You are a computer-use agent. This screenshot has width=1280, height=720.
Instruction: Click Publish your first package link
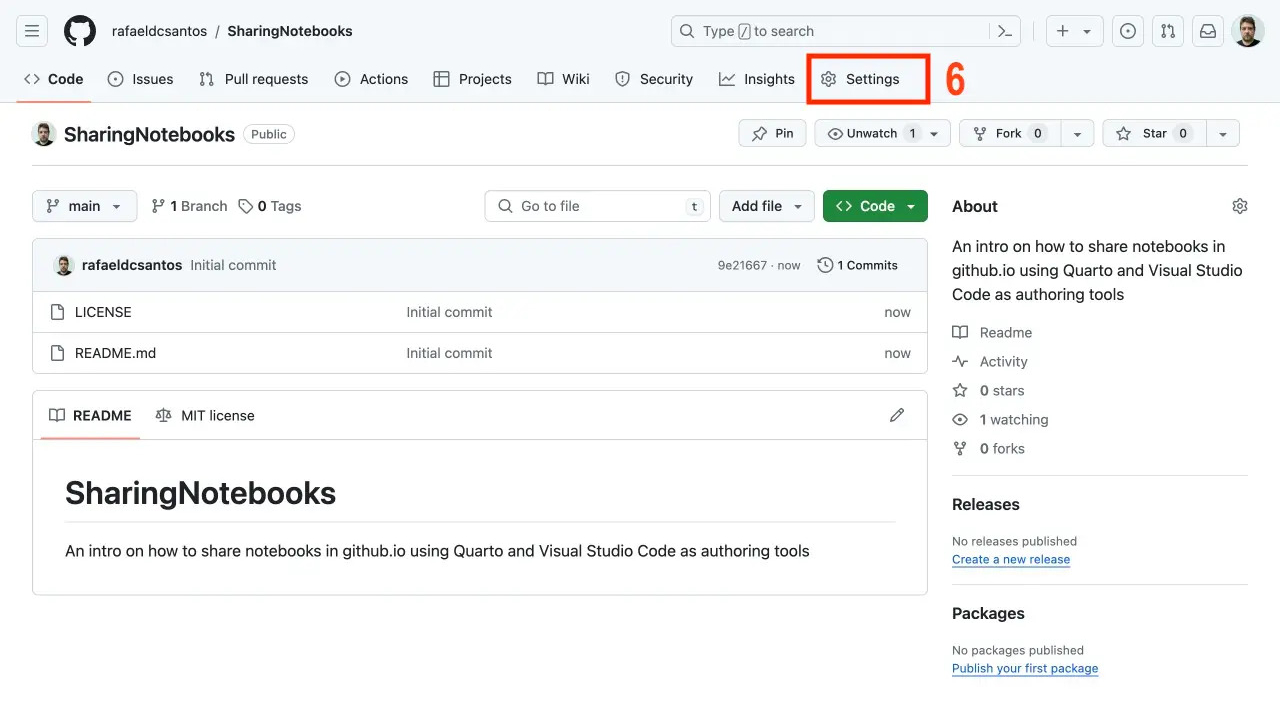click(1025, 668)
